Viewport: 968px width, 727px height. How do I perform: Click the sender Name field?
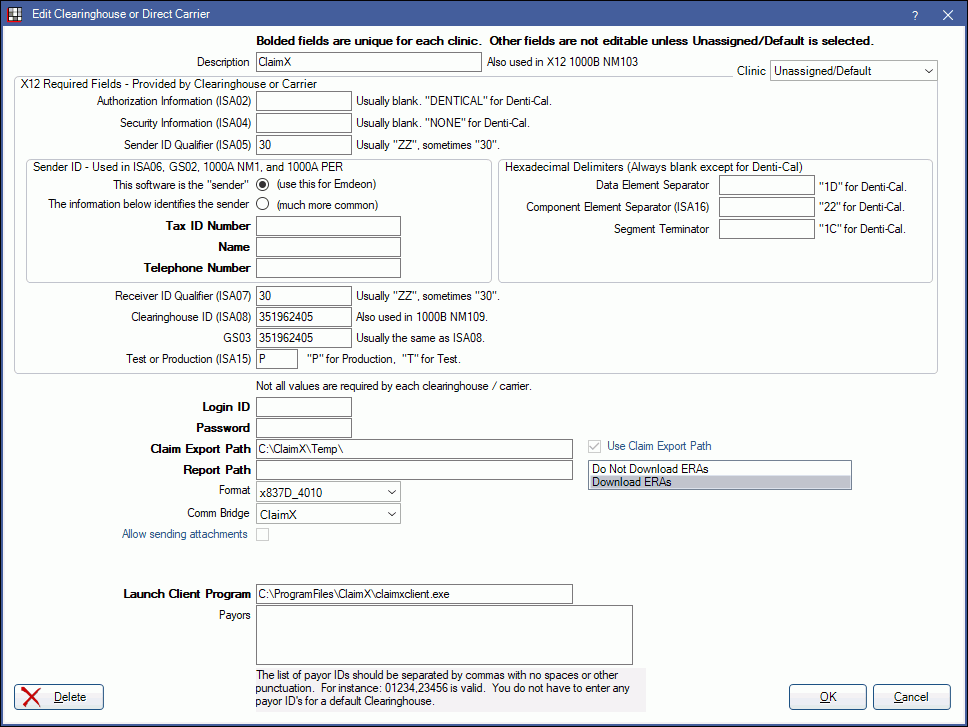[328, 247]
